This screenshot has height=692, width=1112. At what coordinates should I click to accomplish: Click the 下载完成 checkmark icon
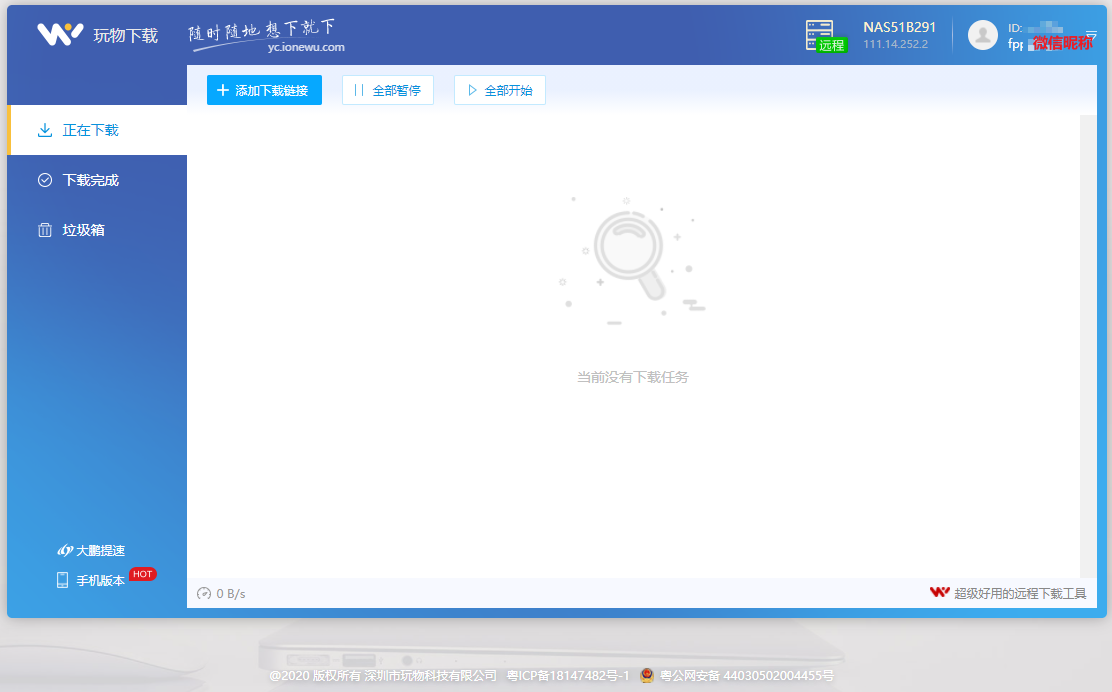point(44,180)
